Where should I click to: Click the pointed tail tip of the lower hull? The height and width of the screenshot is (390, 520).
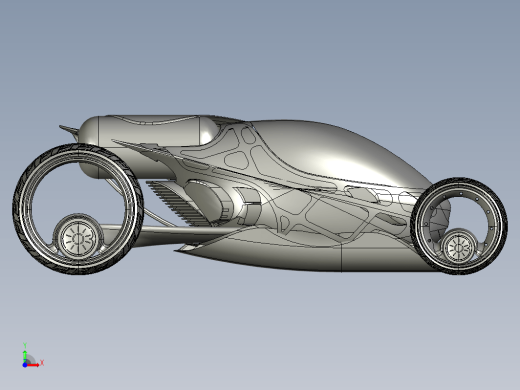tap(177, 250)
